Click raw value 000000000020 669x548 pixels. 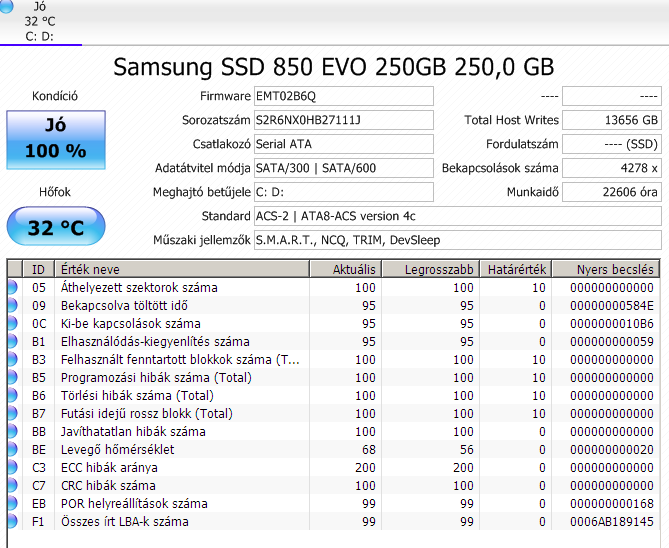612,449
